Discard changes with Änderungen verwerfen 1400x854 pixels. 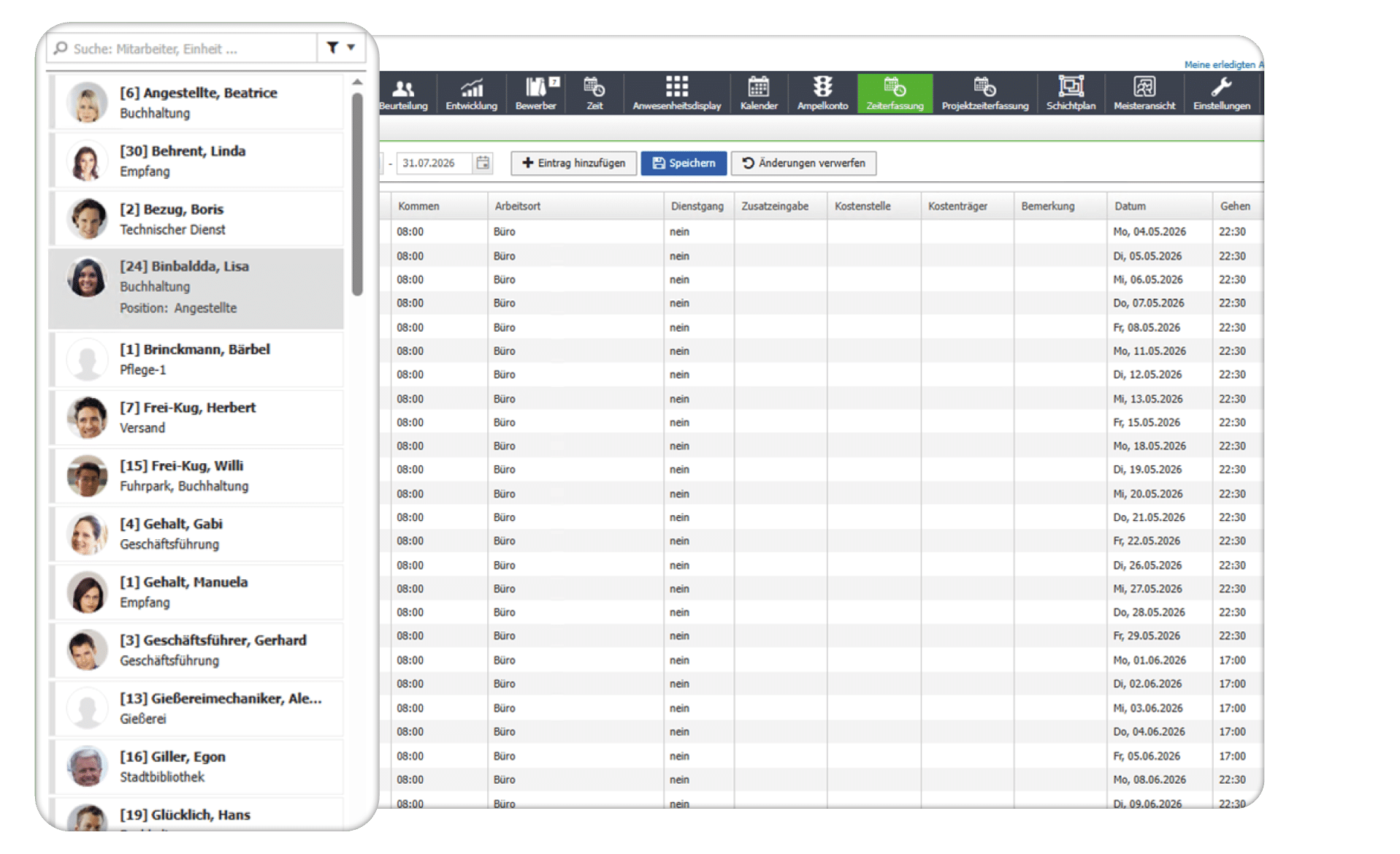coord(803,163)
